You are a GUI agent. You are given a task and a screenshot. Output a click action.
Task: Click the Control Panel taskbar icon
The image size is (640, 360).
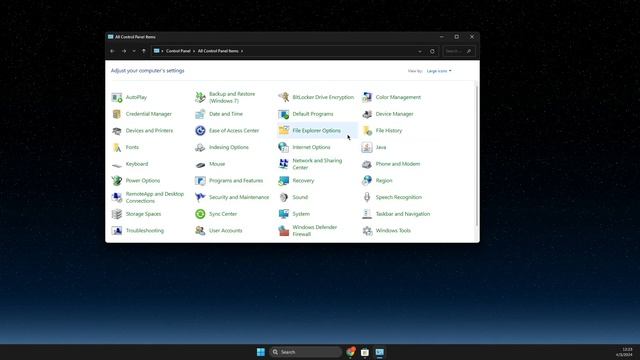380,352
